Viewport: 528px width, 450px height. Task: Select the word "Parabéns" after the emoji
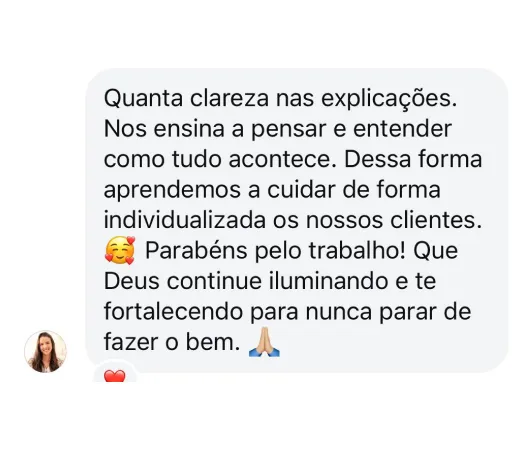(196, 251)
